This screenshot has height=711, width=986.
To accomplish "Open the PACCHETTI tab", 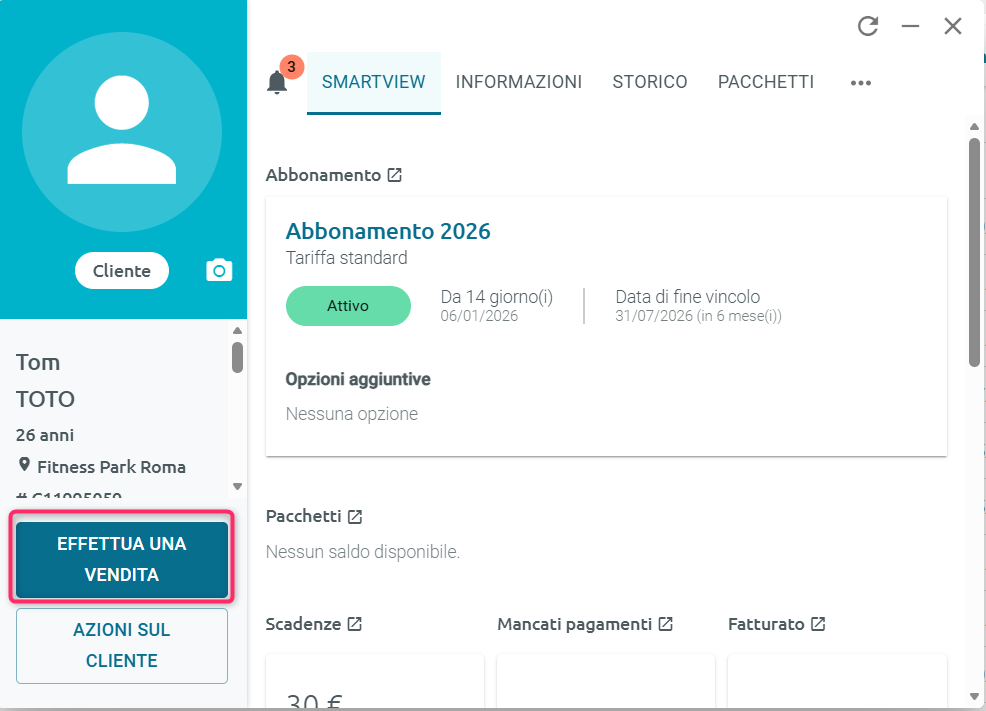I will (766, 82).
